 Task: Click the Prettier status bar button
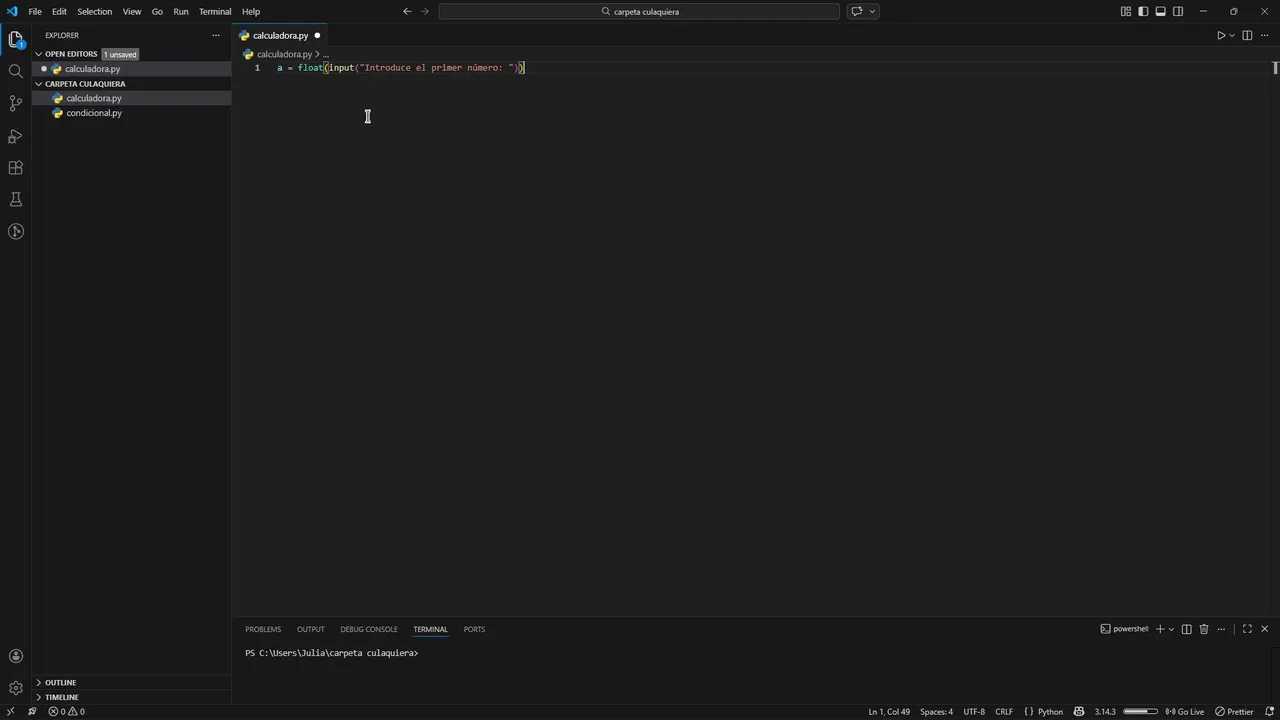pos(1234,712)
